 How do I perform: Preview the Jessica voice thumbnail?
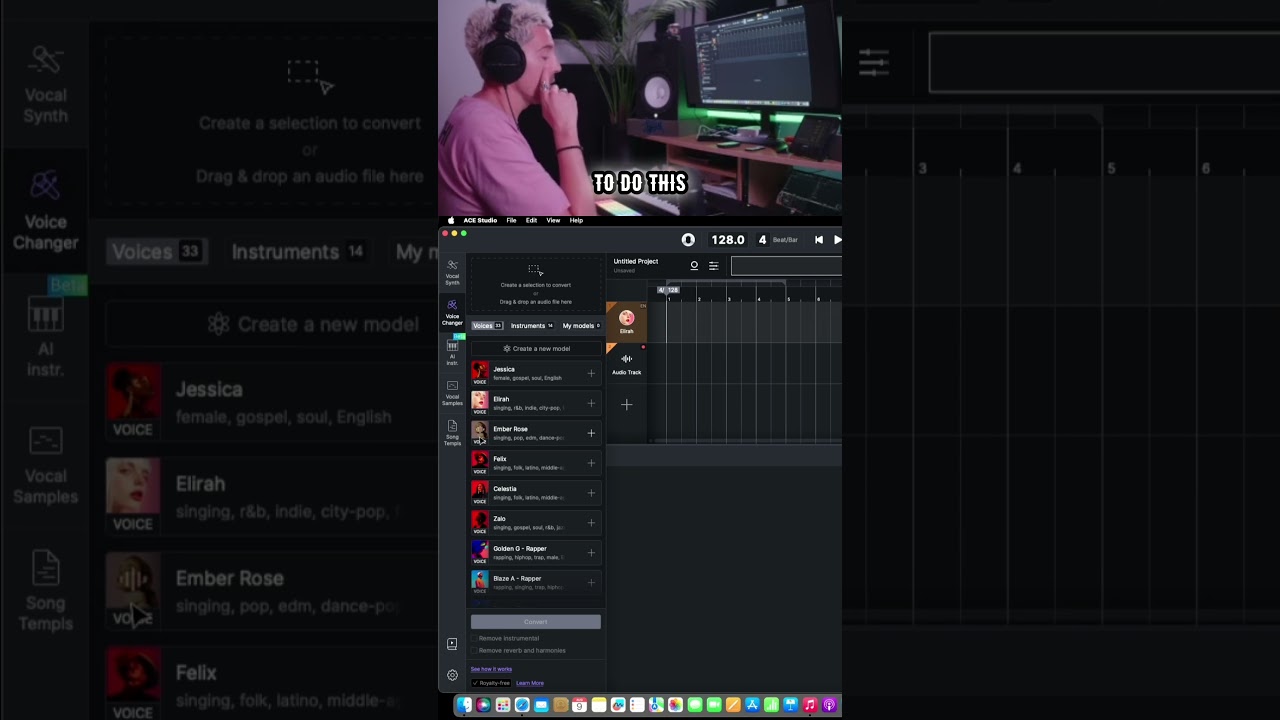480,373
